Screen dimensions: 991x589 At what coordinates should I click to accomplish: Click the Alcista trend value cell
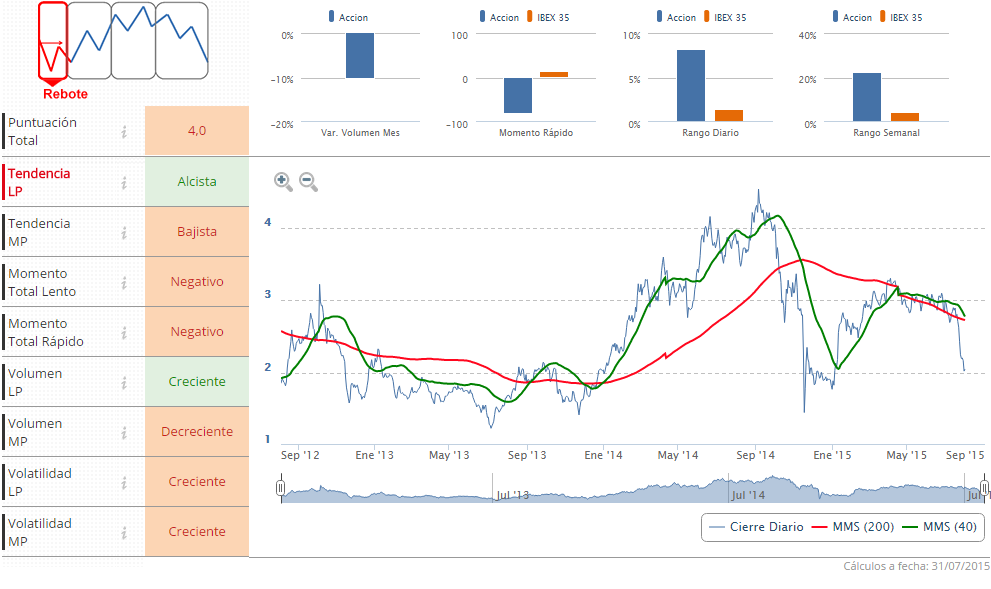click(x=197, y=182)
